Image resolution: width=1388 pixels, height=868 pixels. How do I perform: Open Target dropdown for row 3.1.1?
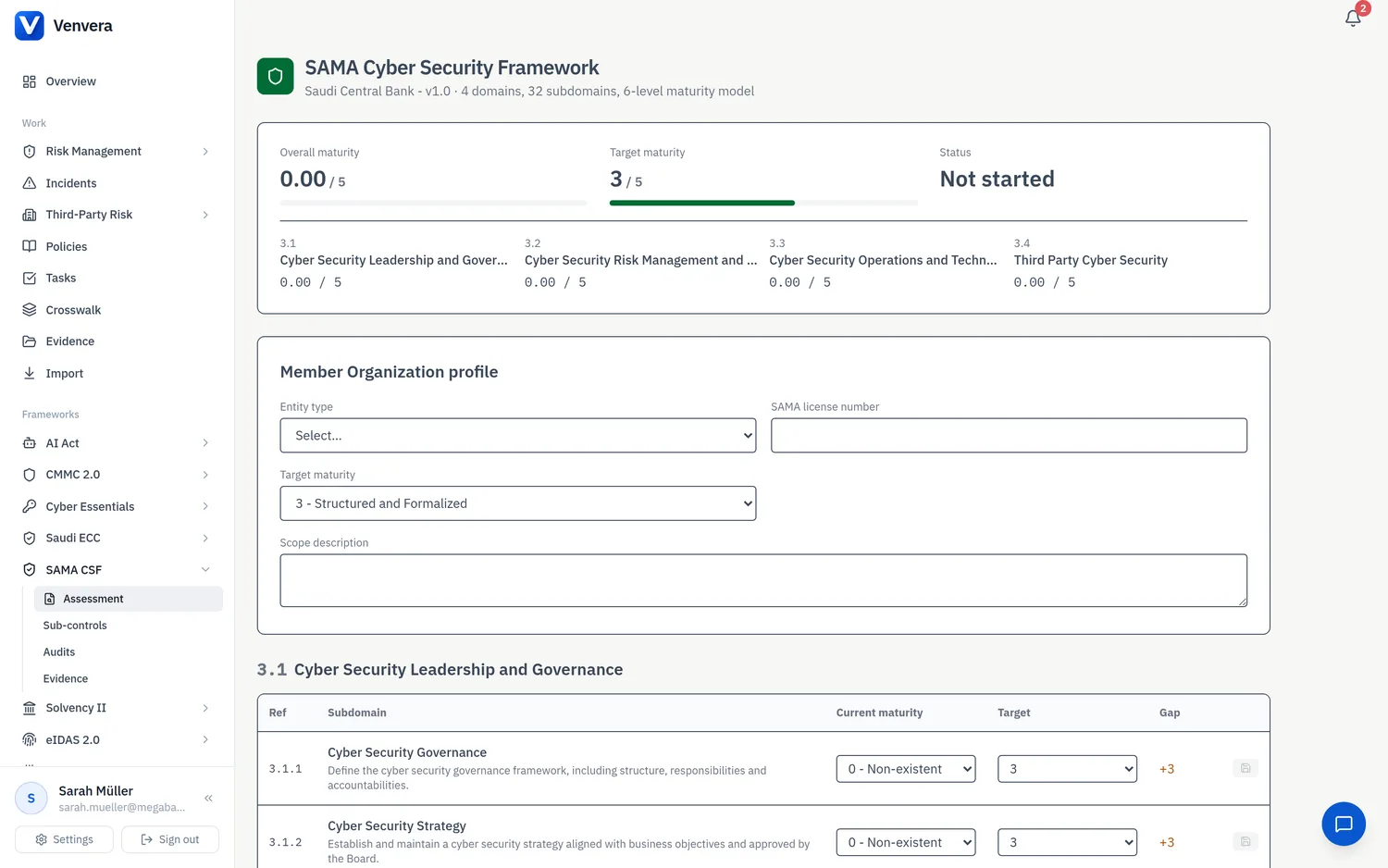1067,769
